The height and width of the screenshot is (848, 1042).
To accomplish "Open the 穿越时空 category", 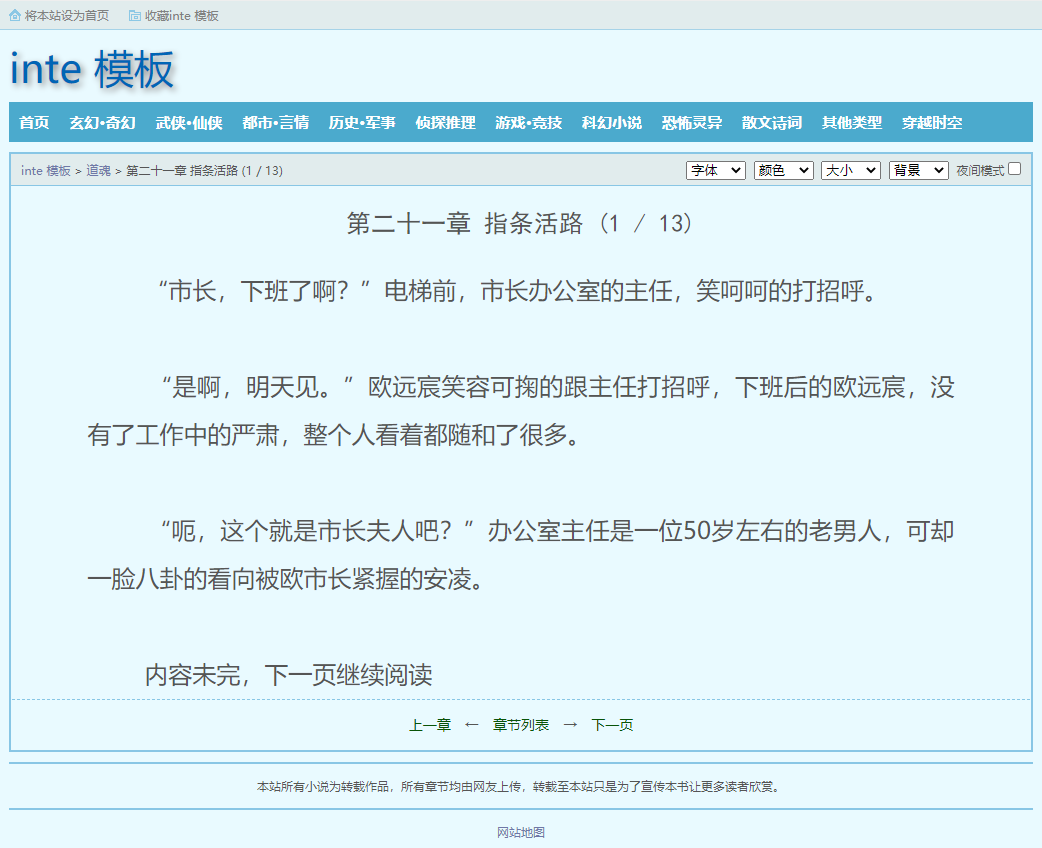I will pos(931,122).
